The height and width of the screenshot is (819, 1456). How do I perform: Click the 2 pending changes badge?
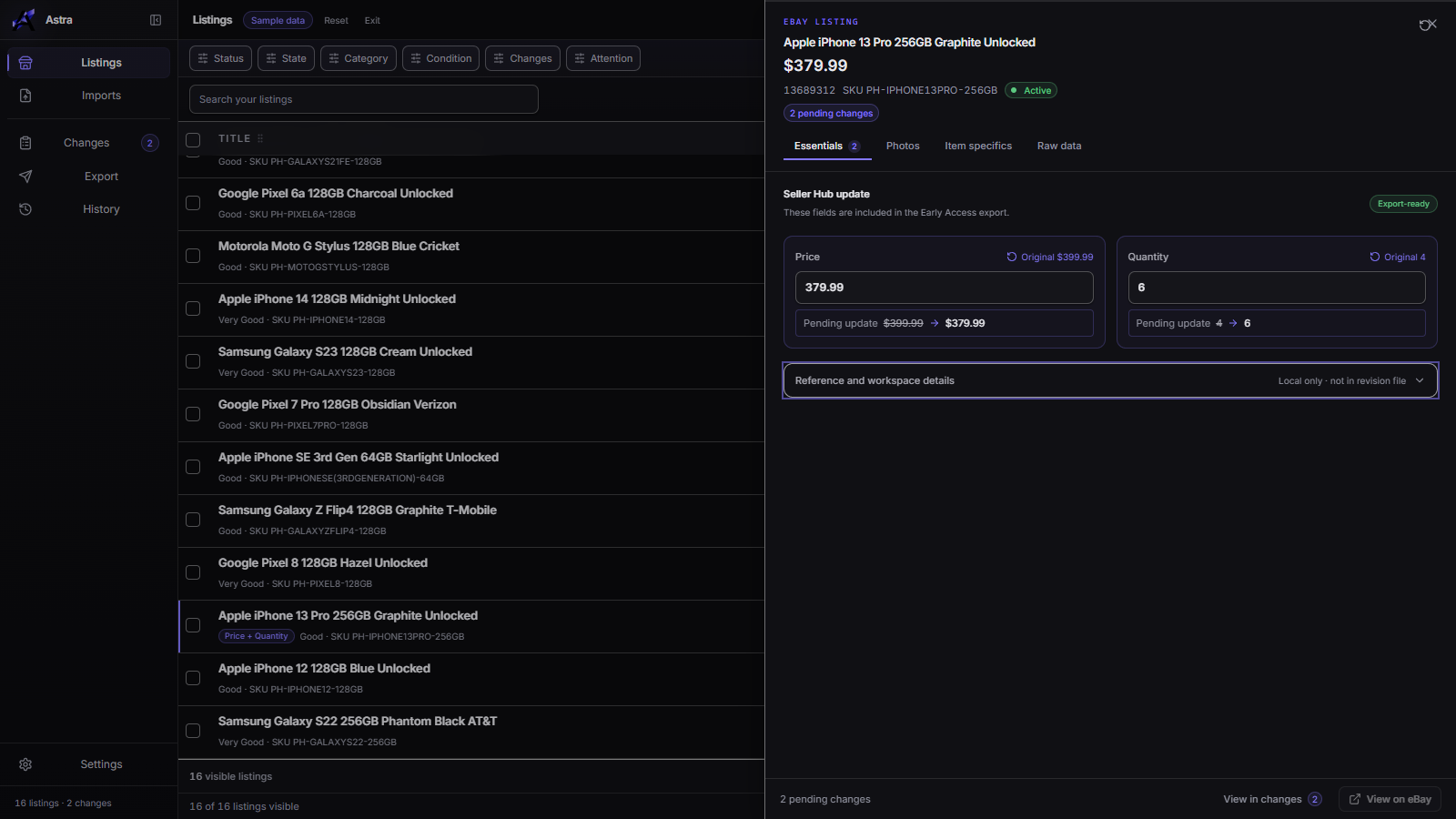click(x=831, y=113)
